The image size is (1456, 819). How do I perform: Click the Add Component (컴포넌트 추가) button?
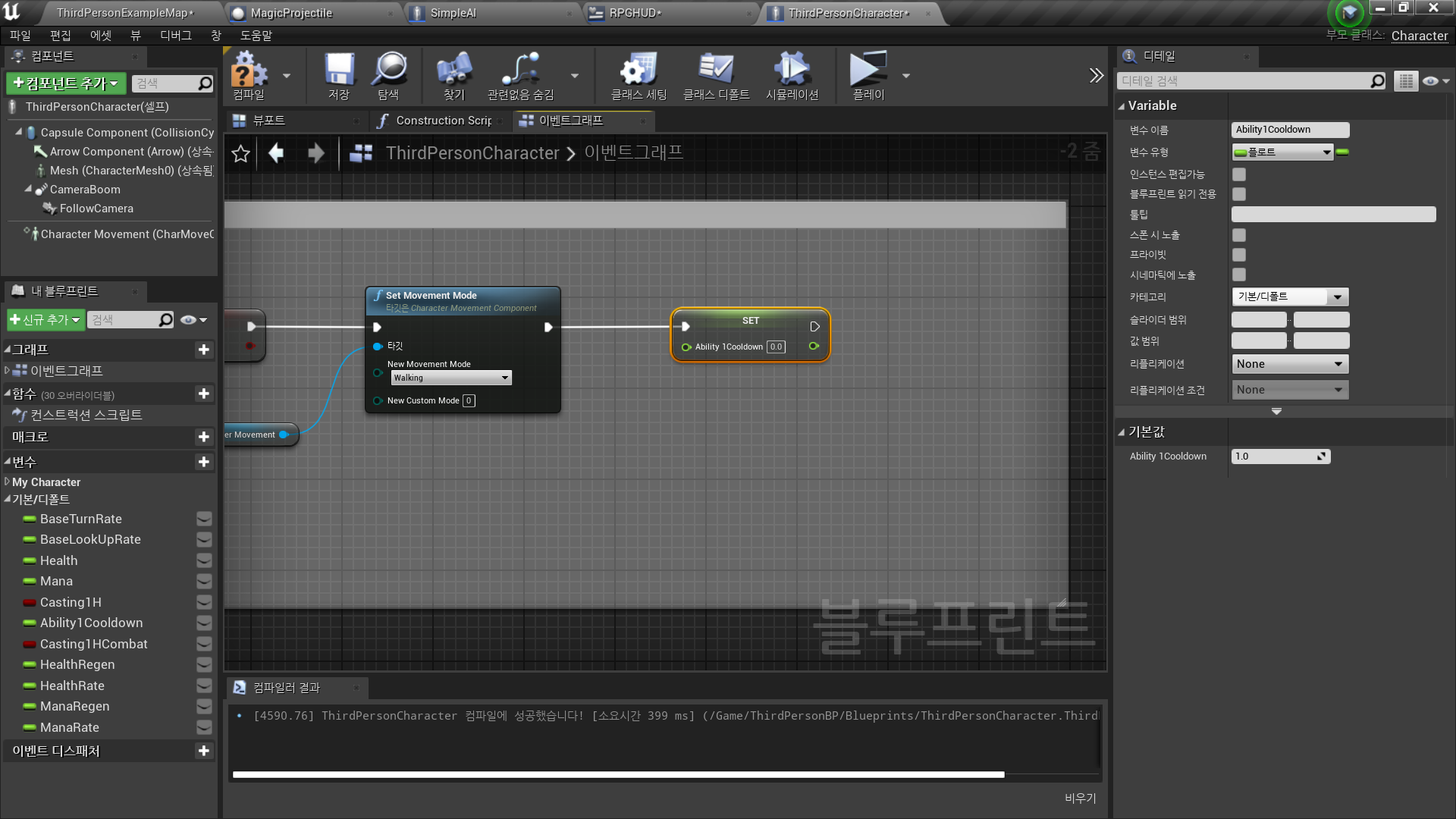click(x=67, y=83)
